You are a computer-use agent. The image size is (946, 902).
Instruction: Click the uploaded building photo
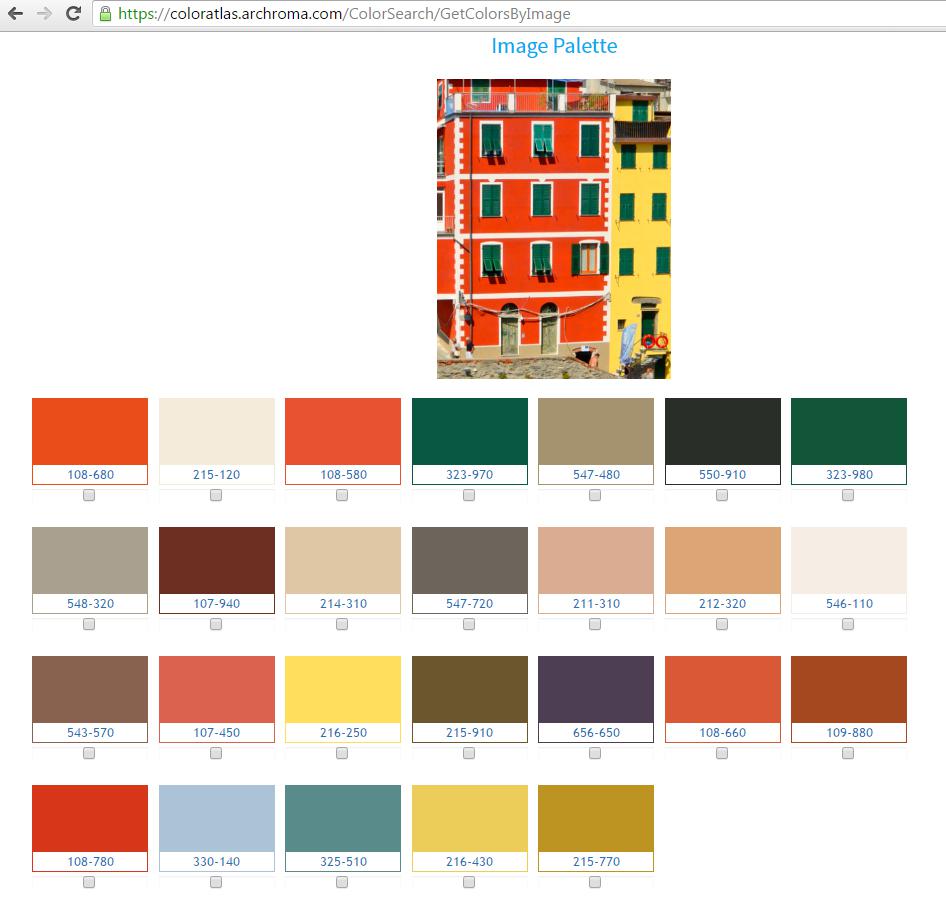553,229
